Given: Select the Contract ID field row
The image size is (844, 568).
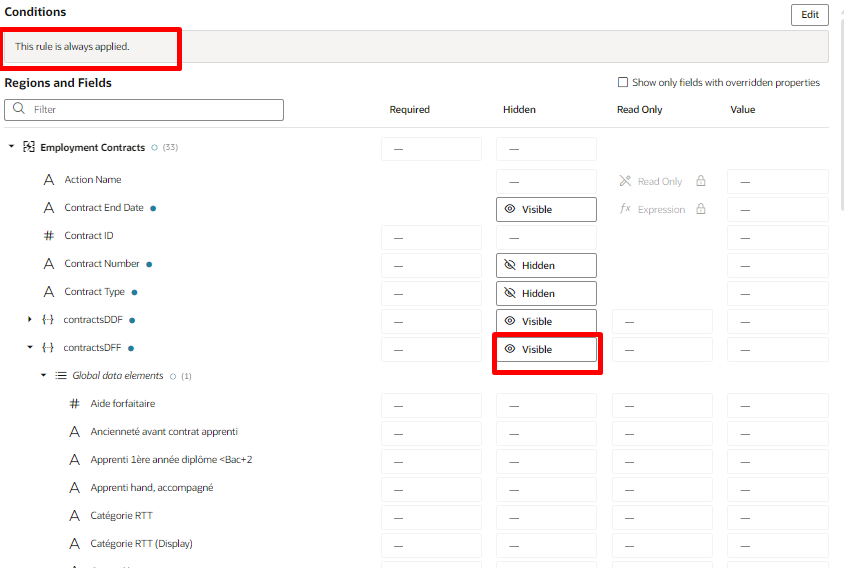Looking at the screenshot, I should pos(89,235).
